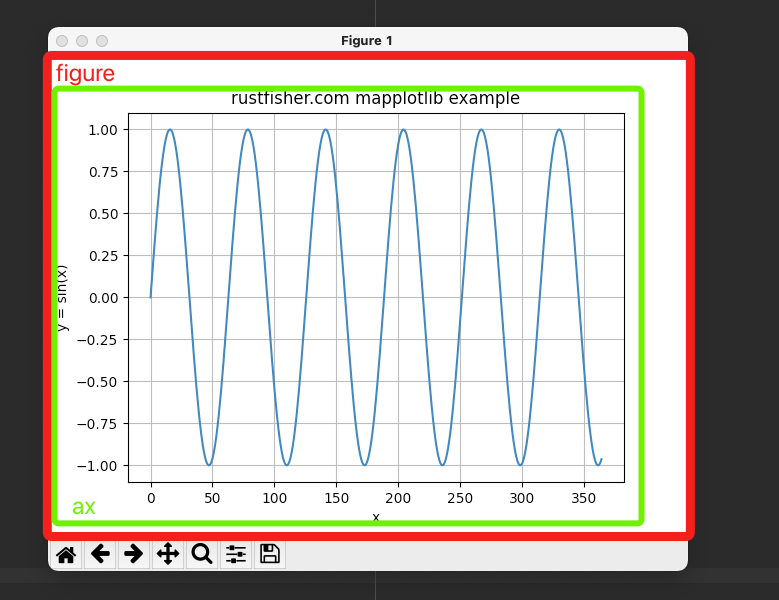779x600 pixels.
Task: Click the first peak of the sine curve
Action: (170, 129)
